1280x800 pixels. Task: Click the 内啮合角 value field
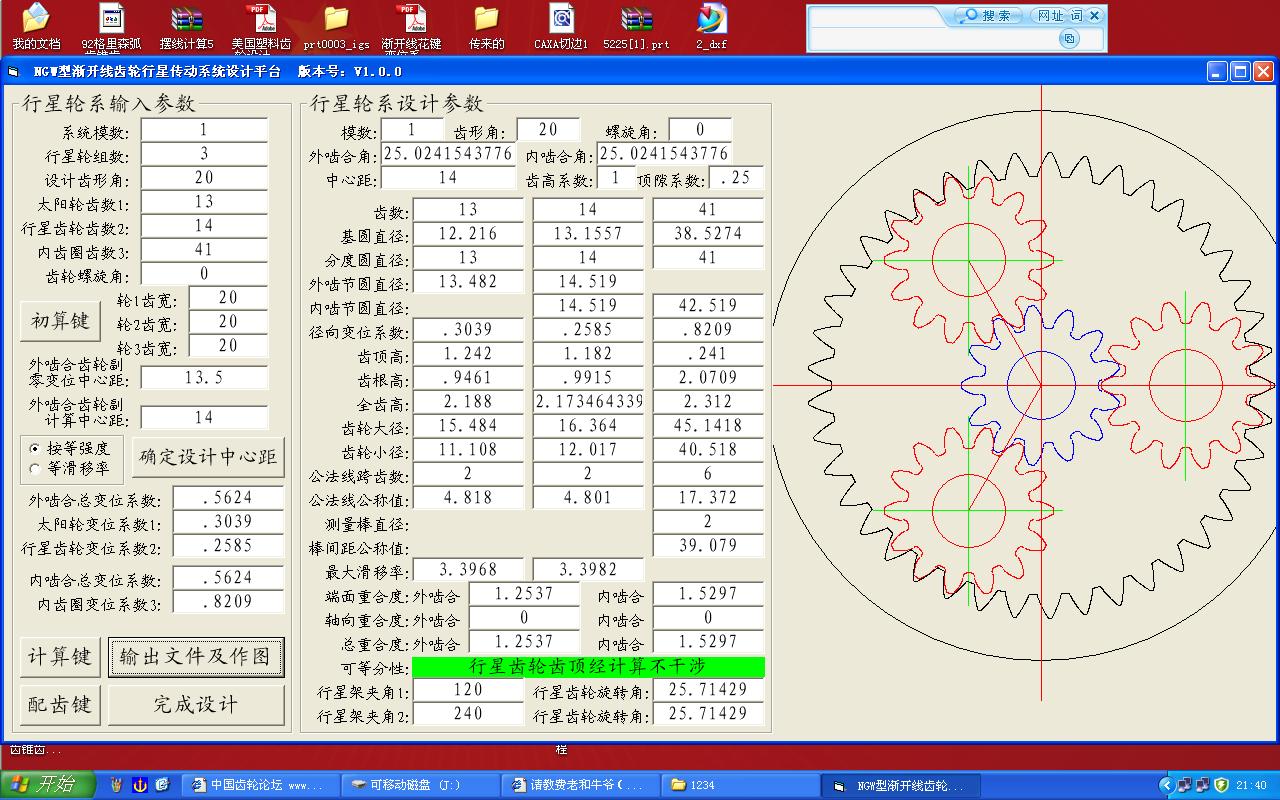click(664, 154)
